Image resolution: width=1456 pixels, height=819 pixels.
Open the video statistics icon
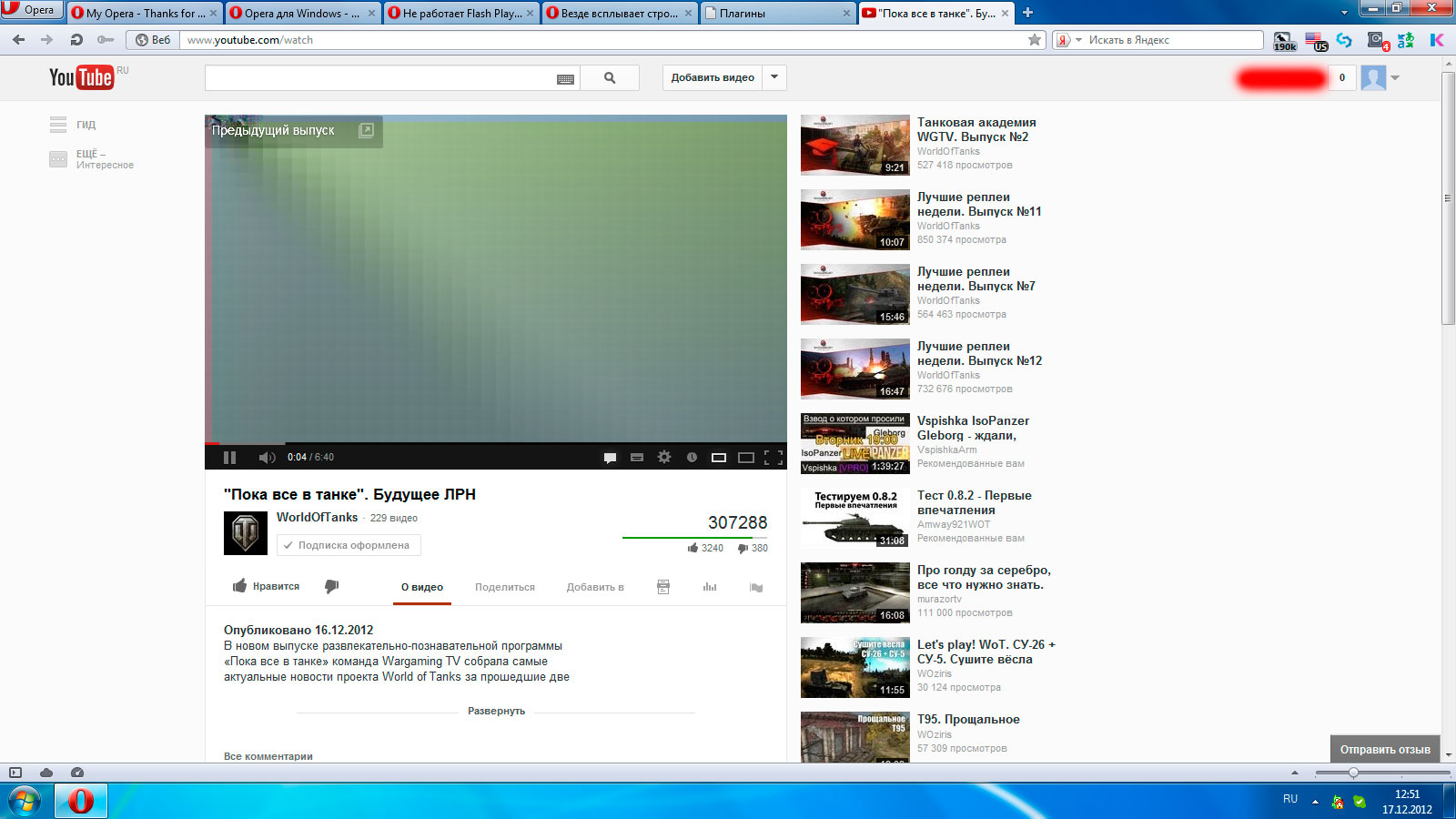[710, 587]
